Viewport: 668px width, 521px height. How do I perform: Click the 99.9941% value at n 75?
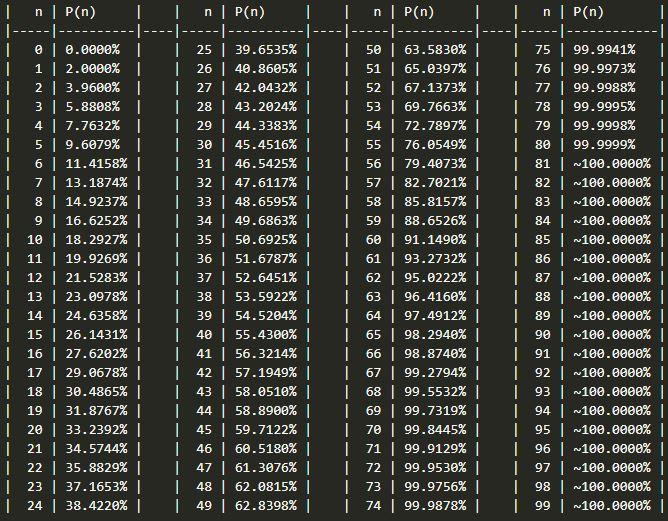tap(604, 49)
